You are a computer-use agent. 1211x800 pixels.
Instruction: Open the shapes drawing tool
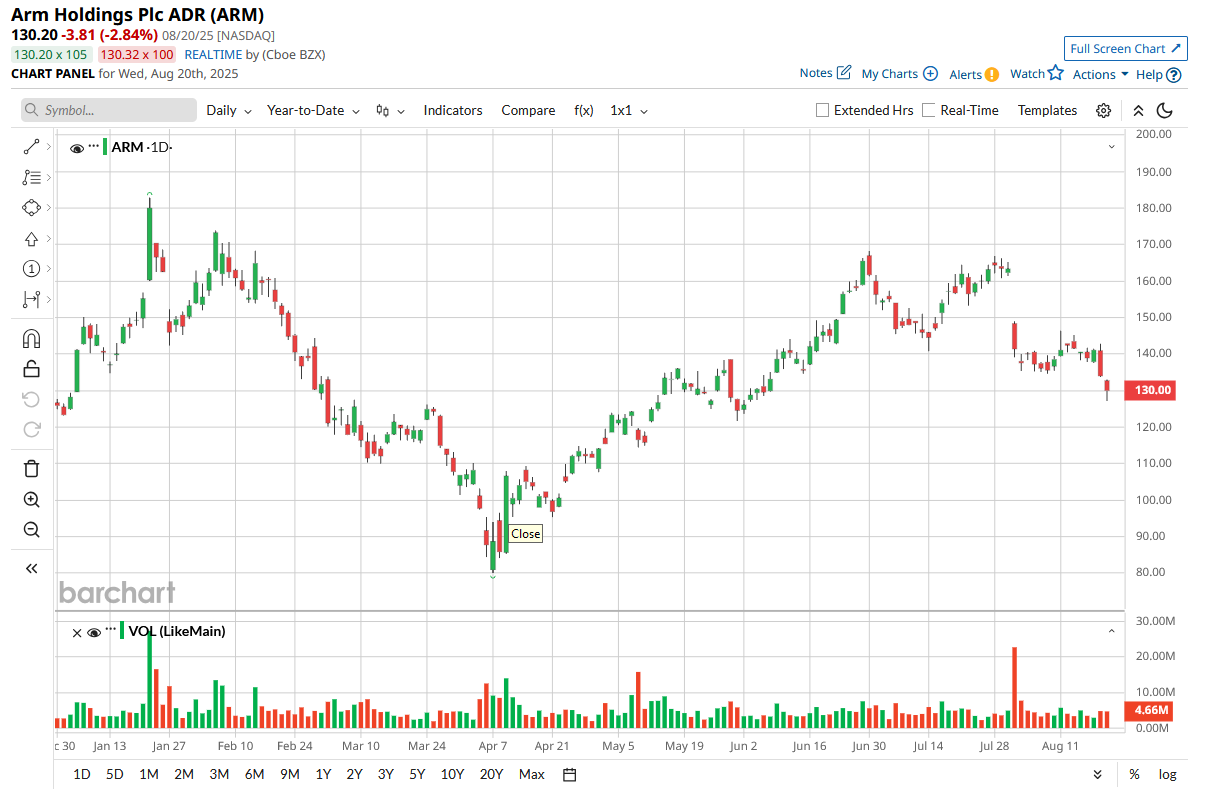31,208
